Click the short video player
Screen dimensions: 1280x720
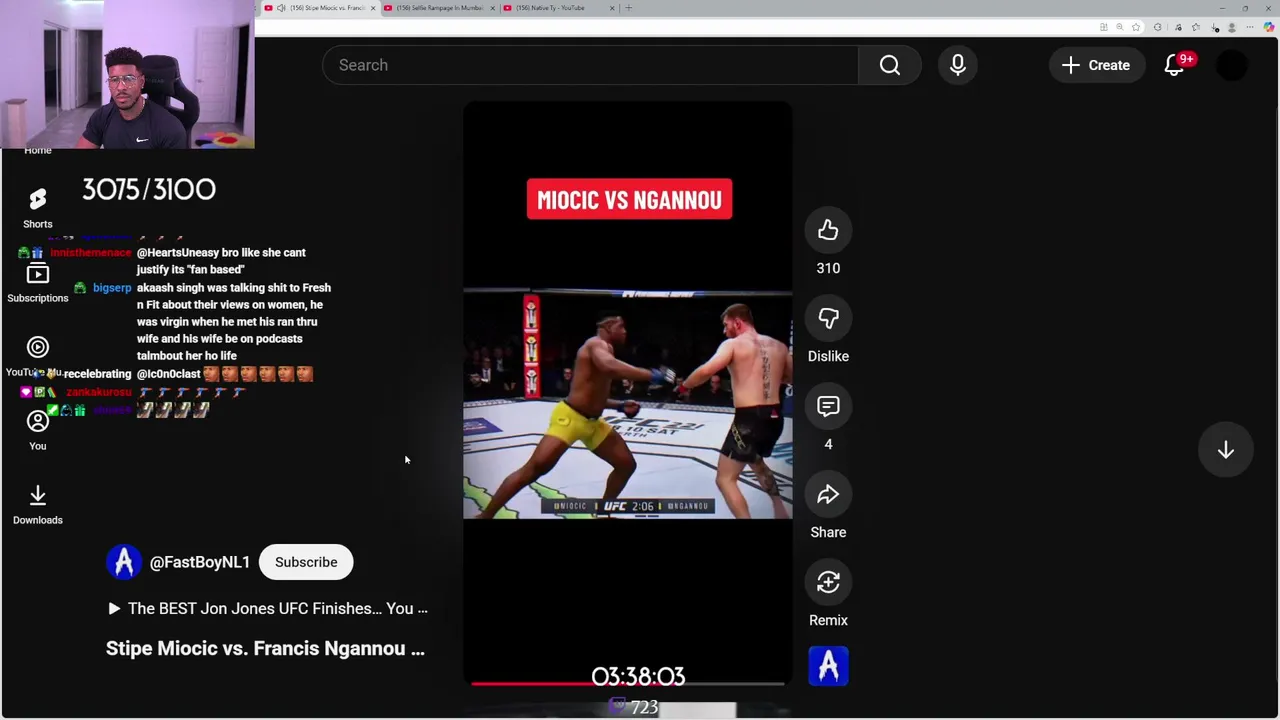628,393
